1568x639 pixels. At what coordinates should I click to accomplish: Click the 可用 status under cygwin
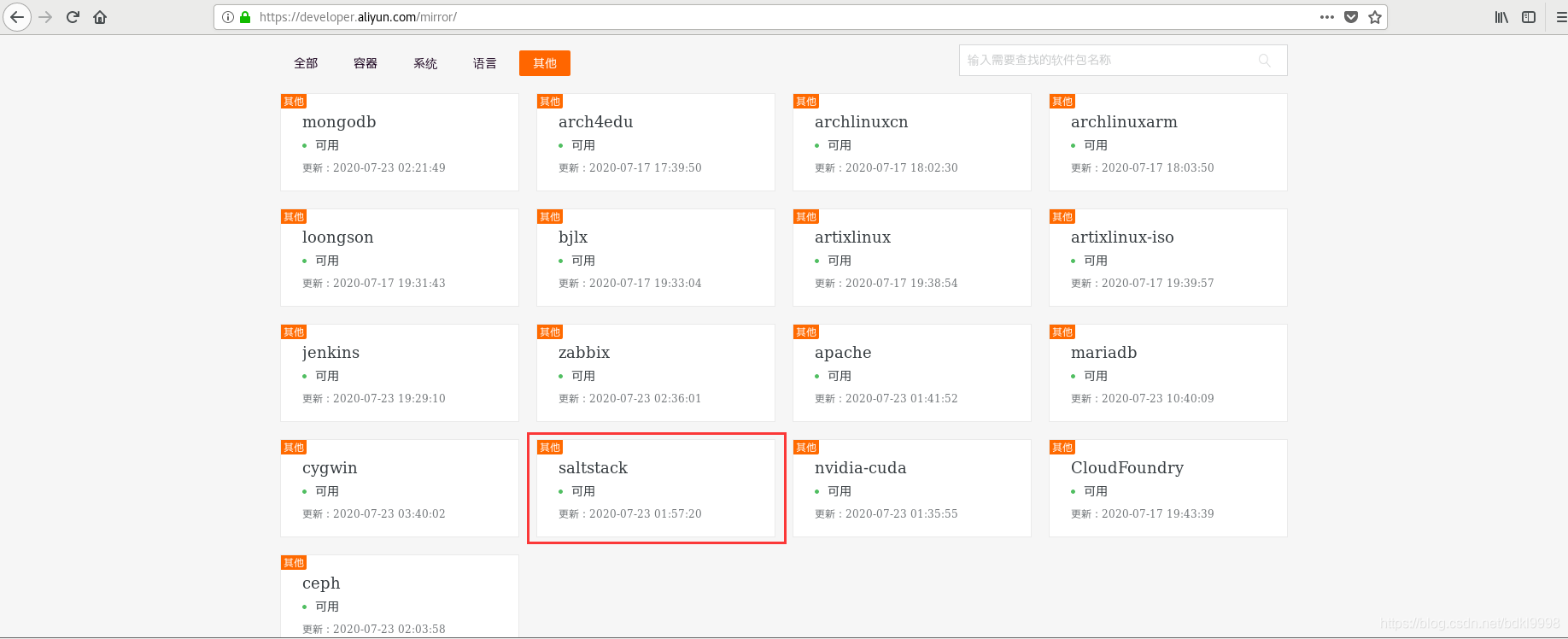(327, 491)
